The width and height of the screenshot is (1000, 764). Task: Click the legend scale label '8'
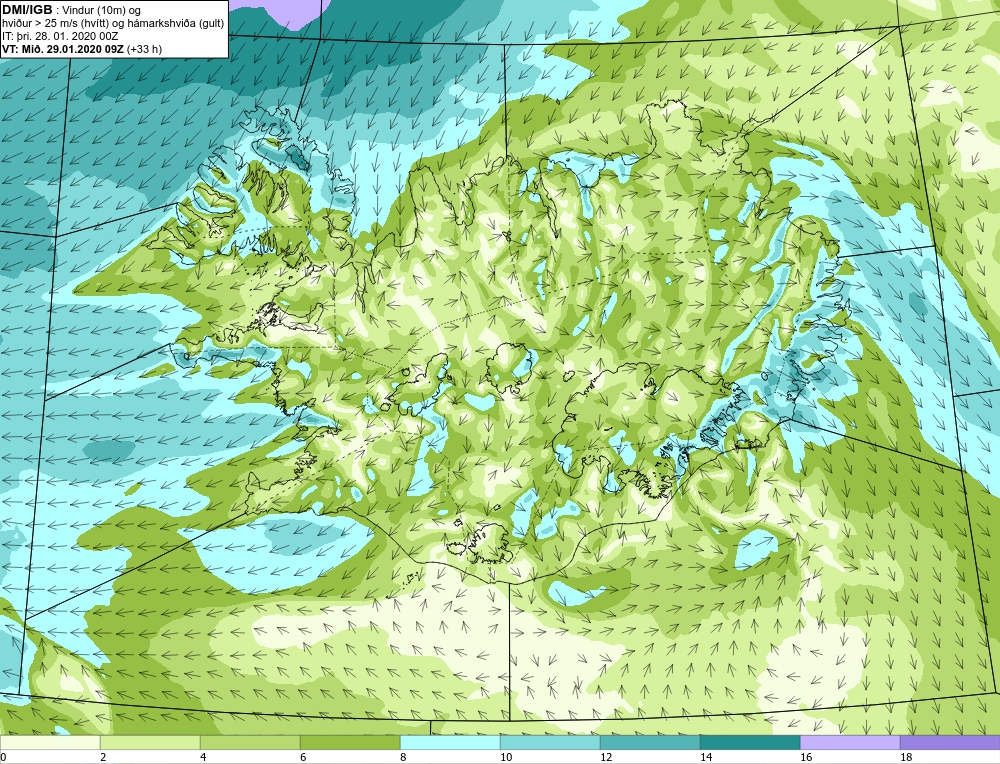403,757
